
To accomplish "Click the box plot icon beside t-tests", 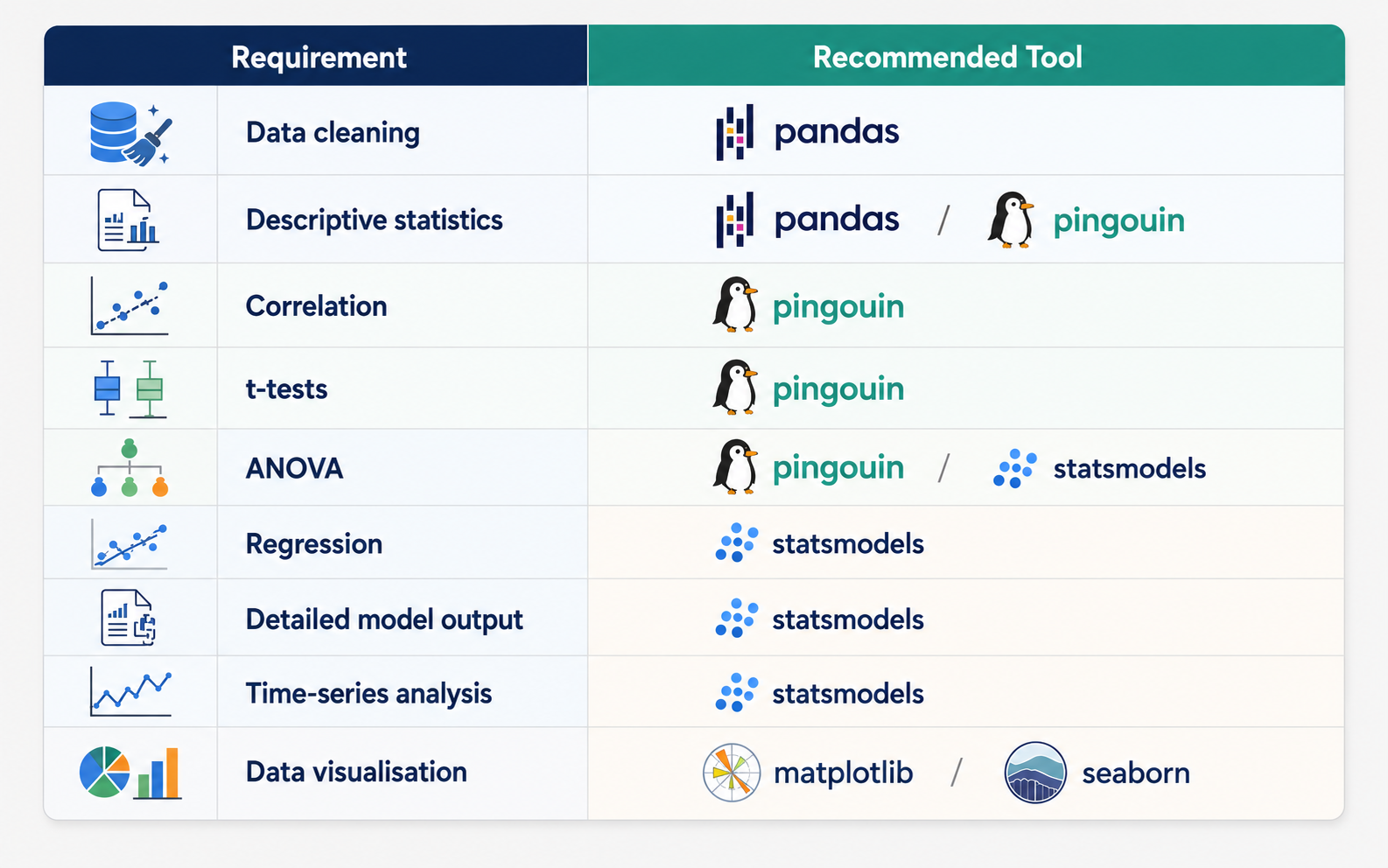I will 130,388.
